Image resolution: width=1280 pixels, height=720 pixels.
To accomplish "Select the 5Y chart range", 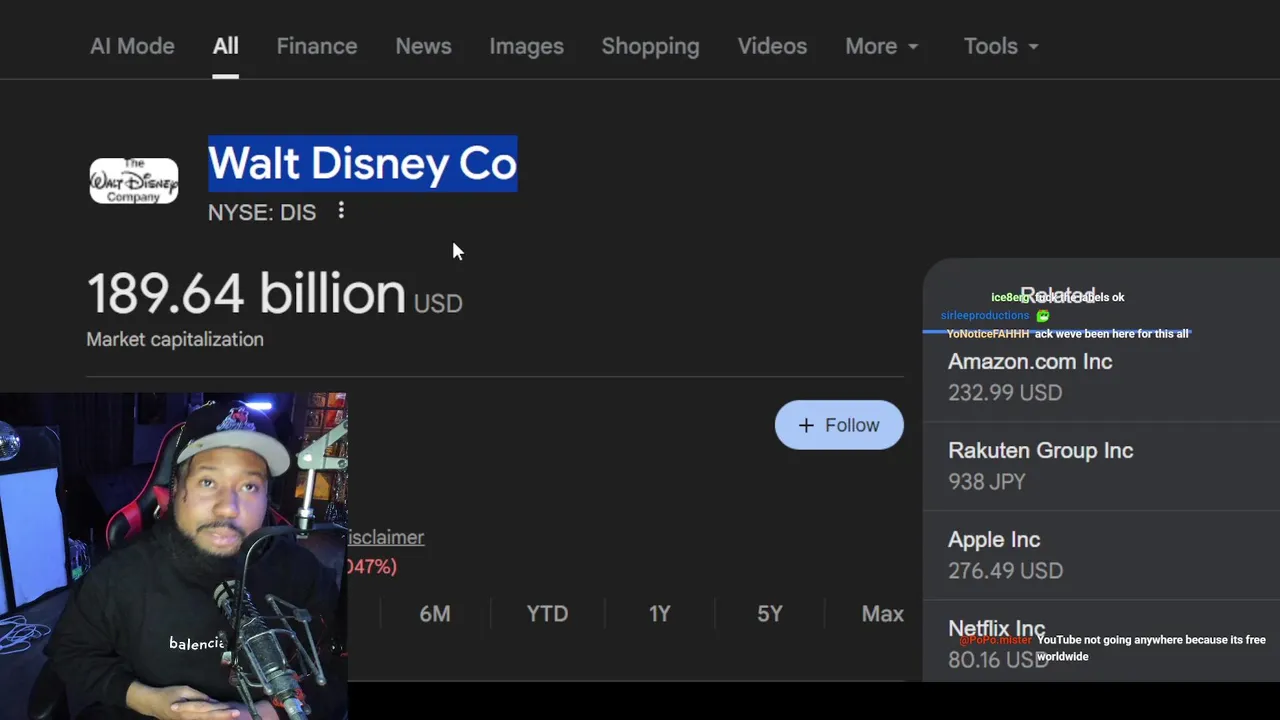I will pyautogui.click(x=770, y=614).
